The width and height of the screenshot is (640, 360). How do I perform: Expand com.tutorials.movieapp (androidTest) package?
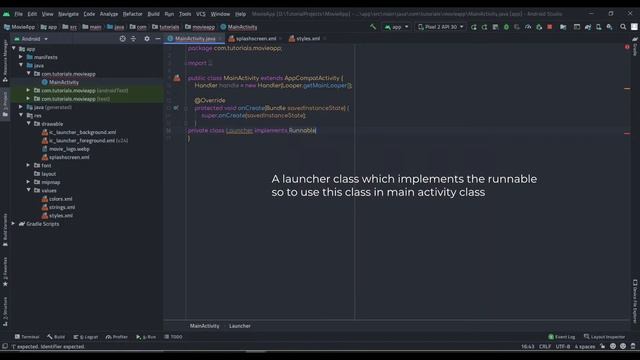pyautogui.click(x=28, y=90)
